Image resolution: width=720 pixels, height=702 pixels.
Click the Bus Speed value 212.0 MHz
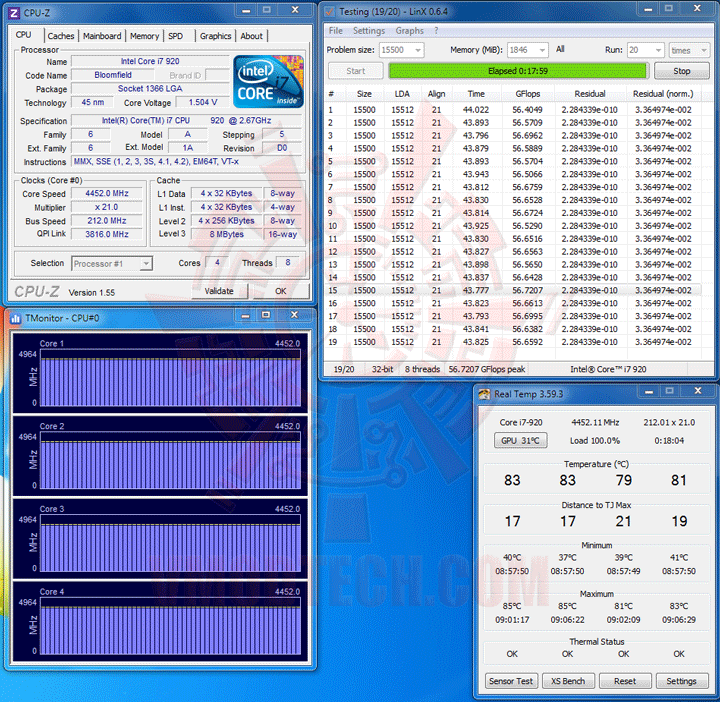107,220
